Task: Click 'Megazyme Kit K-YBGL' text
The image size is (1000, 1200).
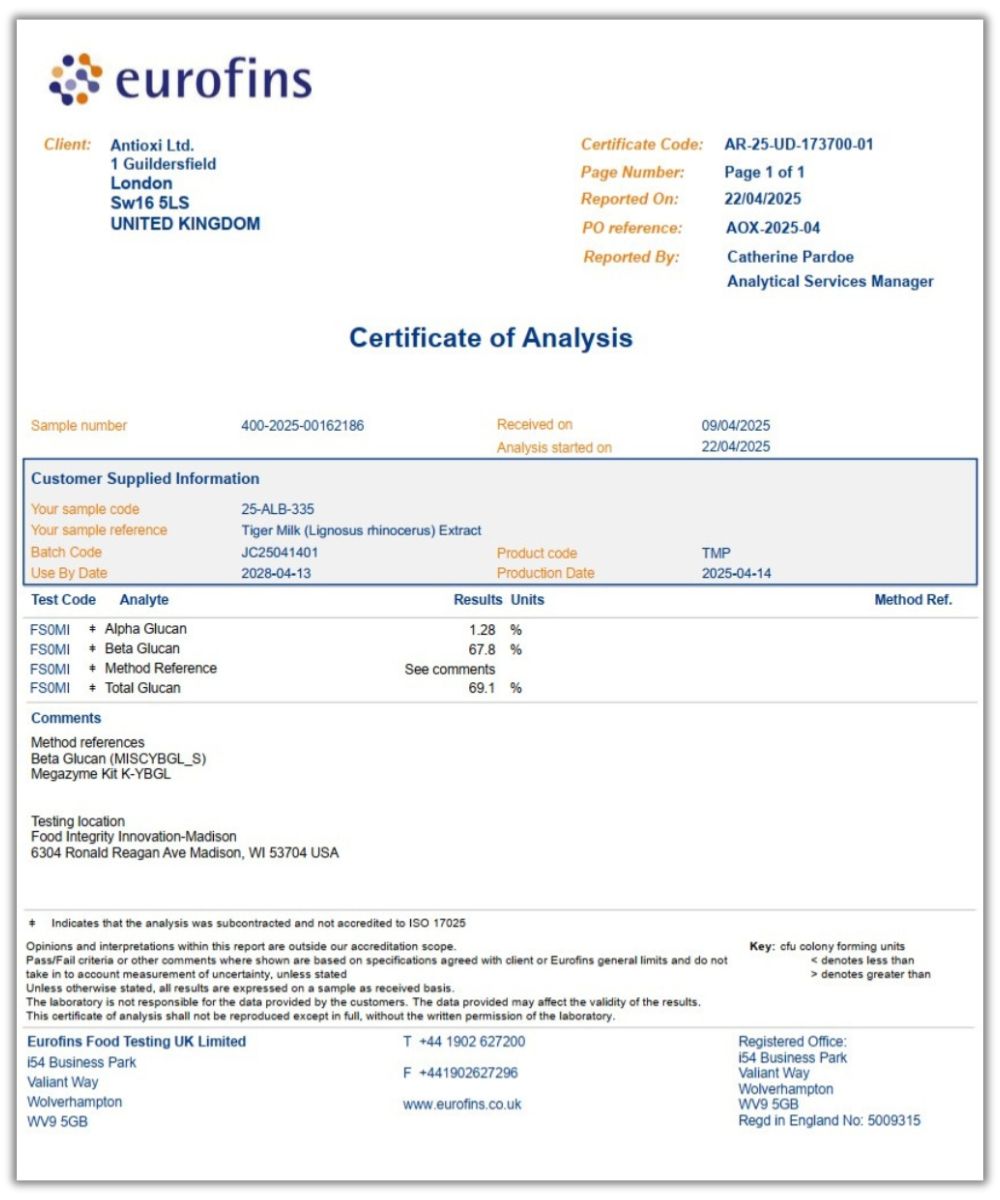Action: 100,774
